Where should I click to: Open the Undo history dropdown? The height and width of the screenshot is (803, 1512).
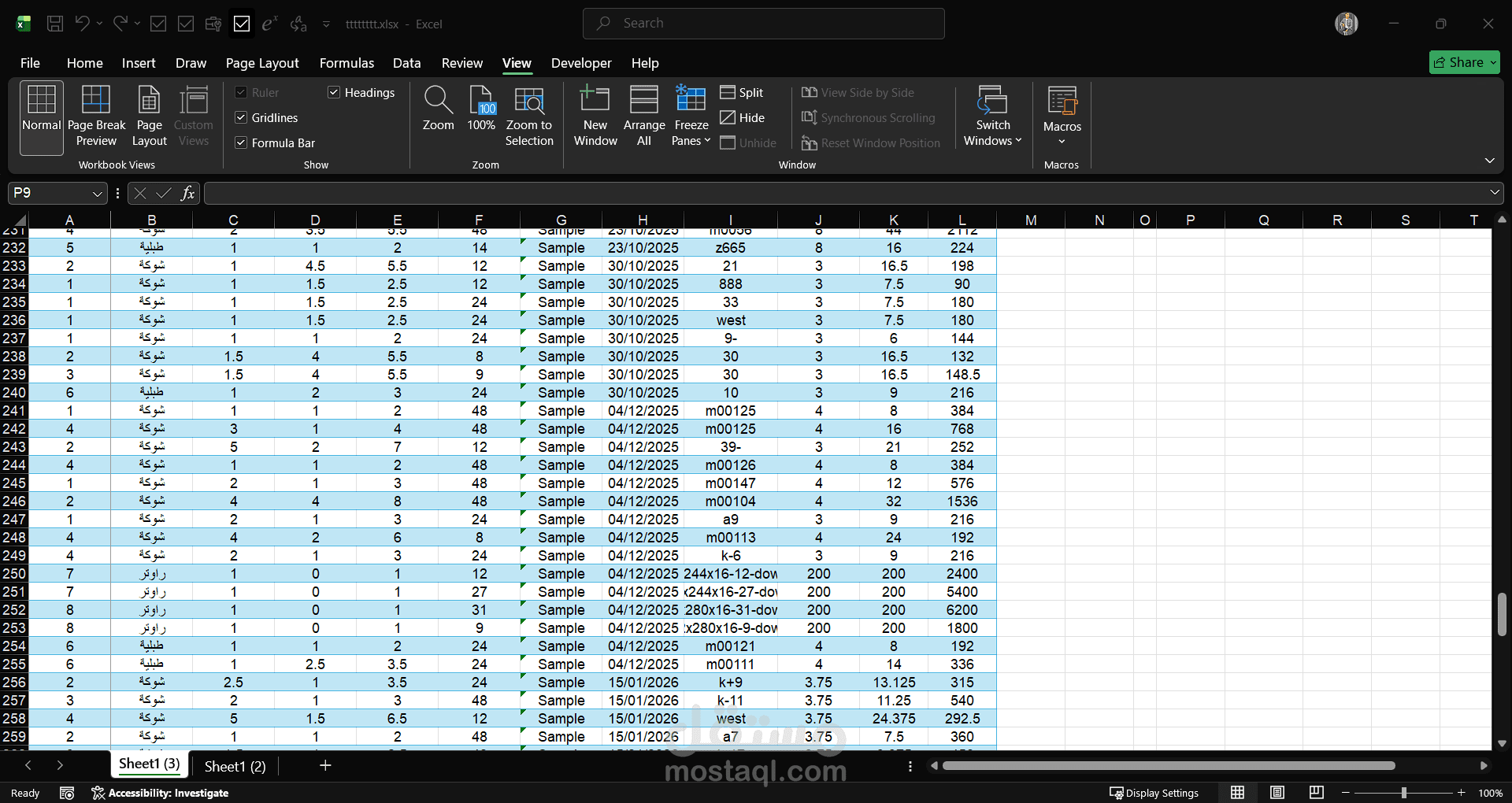100,24
